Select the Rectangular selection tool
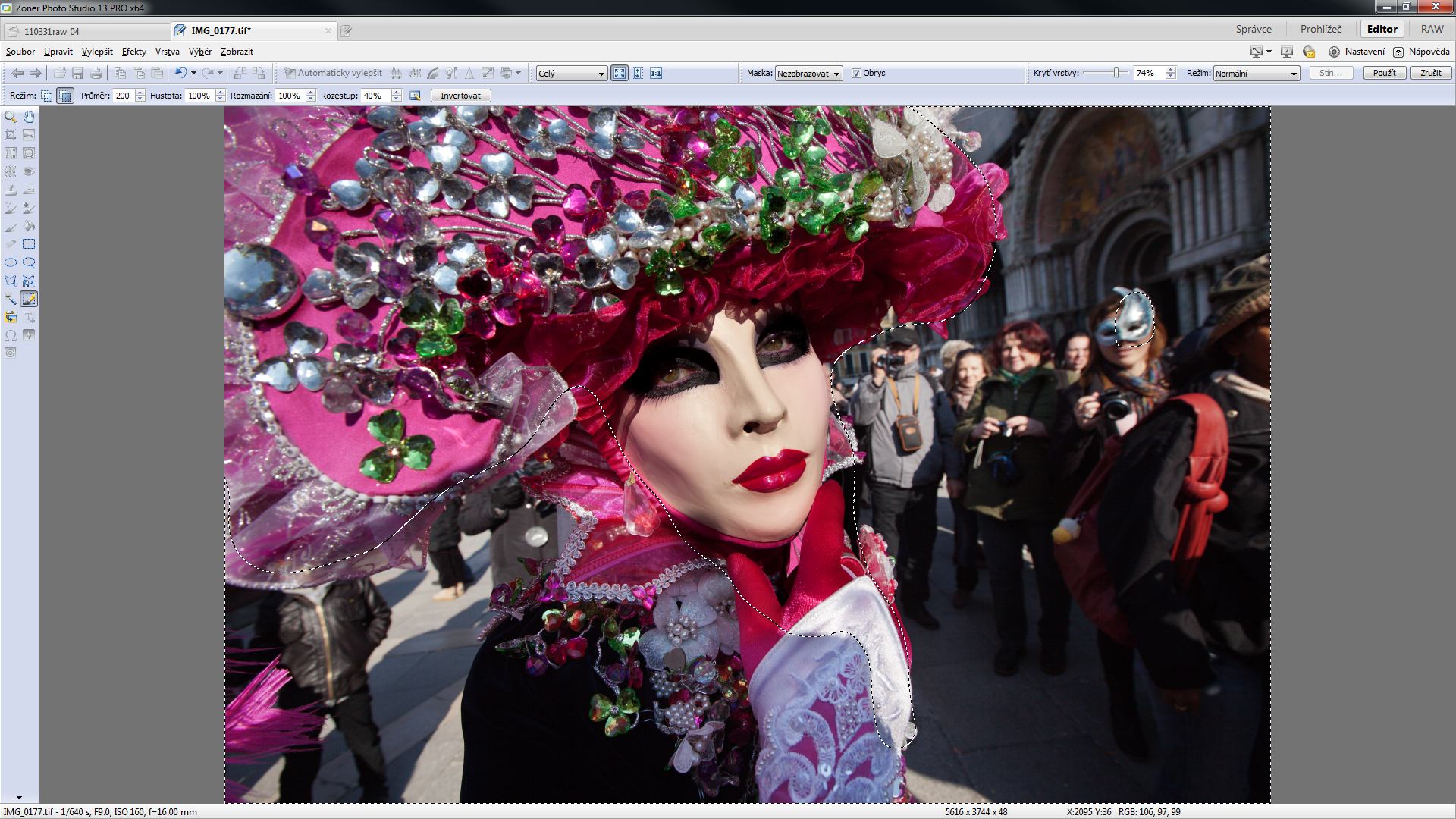 coord(29,244)
